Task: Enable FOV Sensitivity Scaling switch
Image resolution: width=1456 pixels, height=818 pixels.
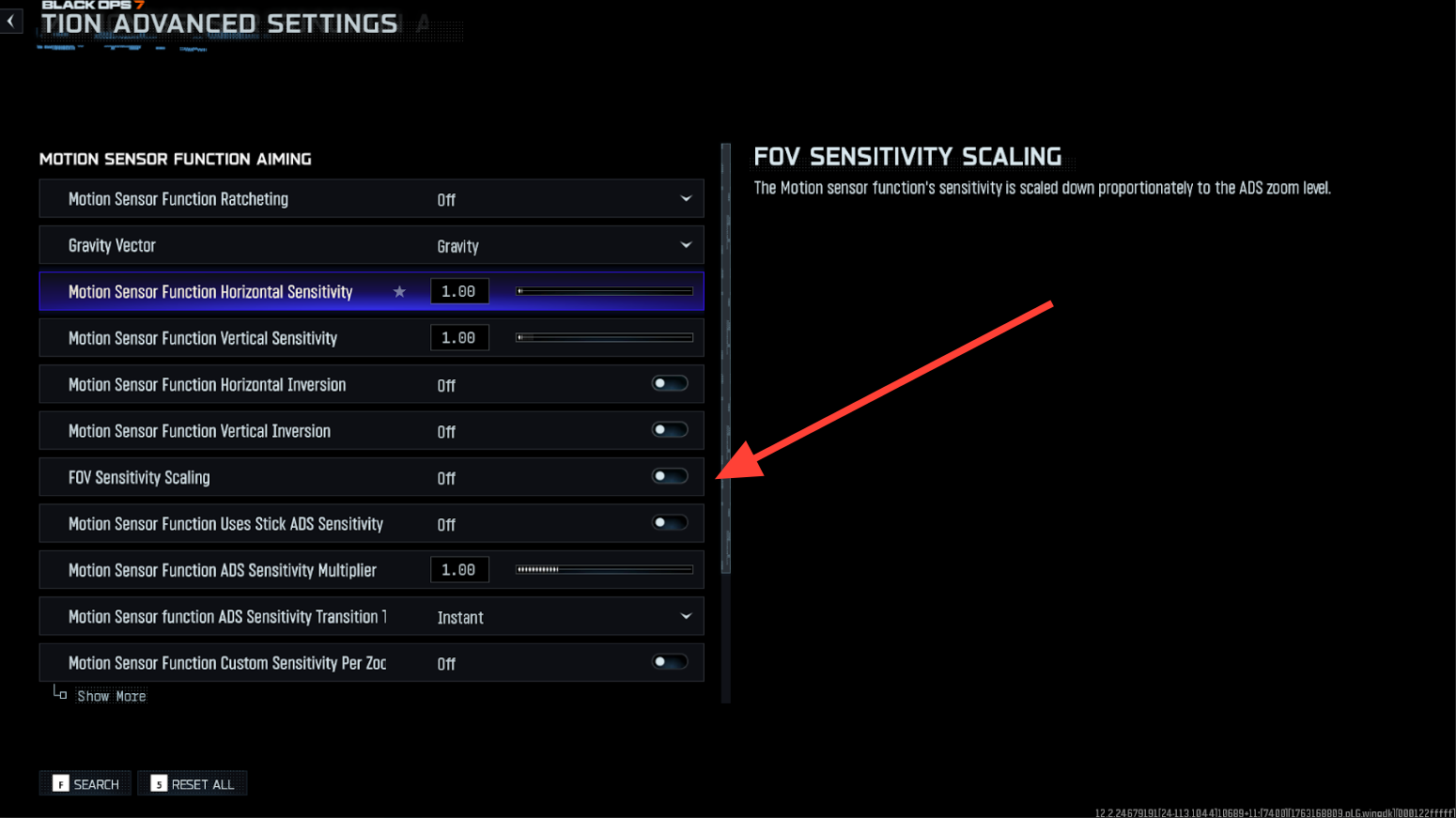Action: point(670,477)
